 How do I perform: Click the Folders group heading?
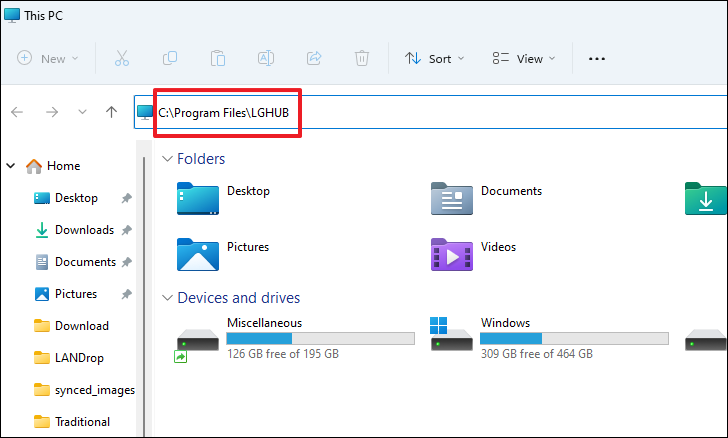201,159
